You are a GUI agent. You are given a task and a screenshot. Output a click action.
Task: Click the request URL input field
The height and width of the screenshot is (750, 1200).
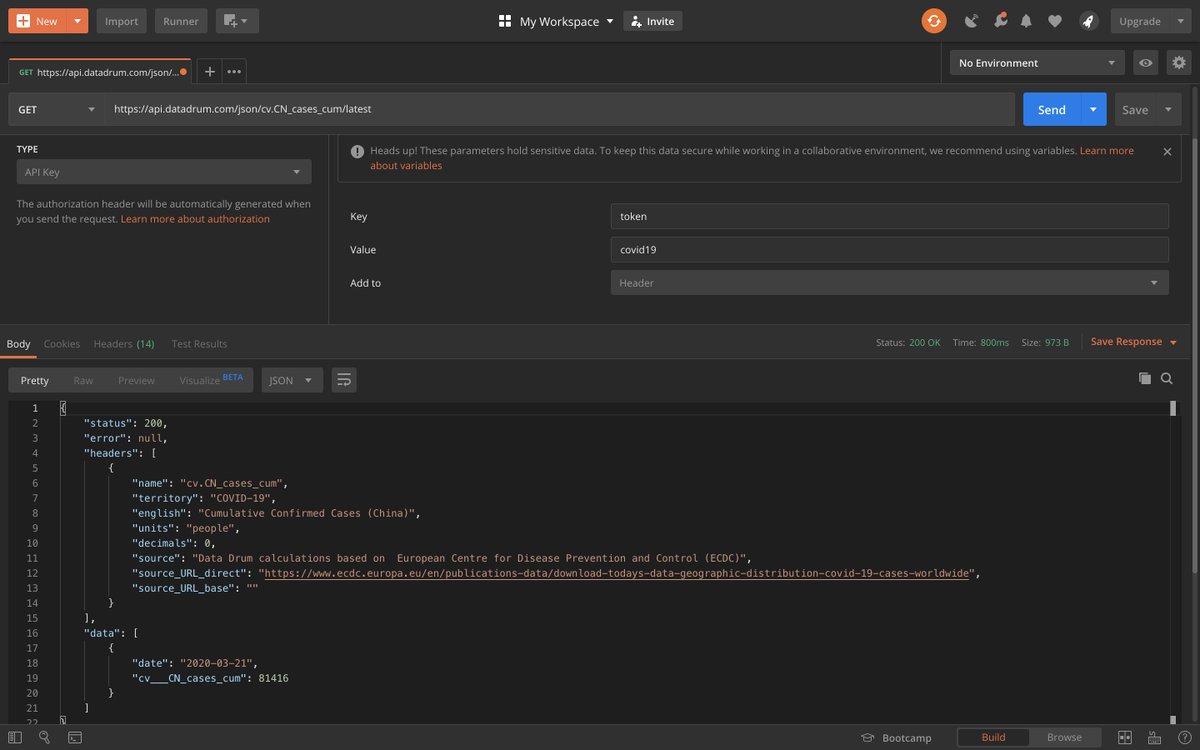(559, 109)
